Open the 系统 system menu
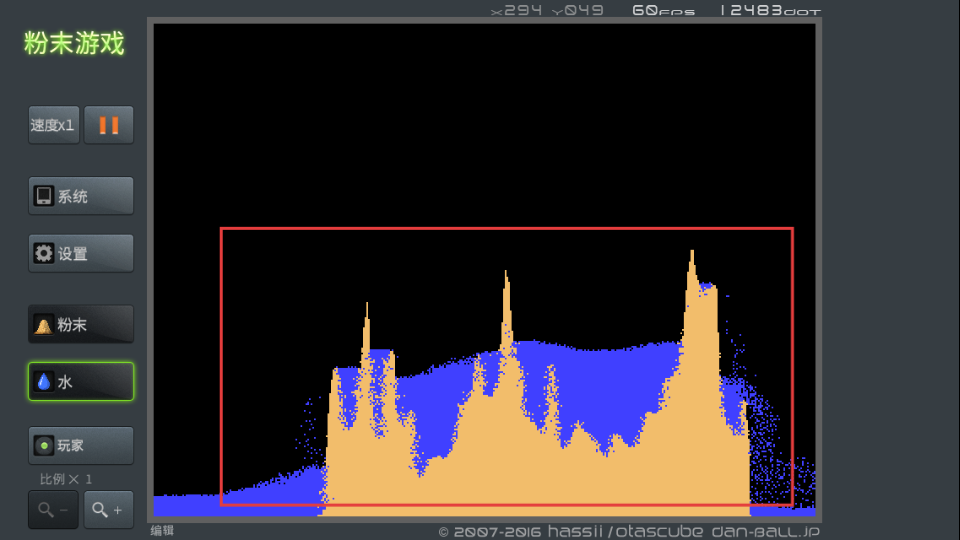This screenshot has height=540, width=960. (x=80, y=196)
